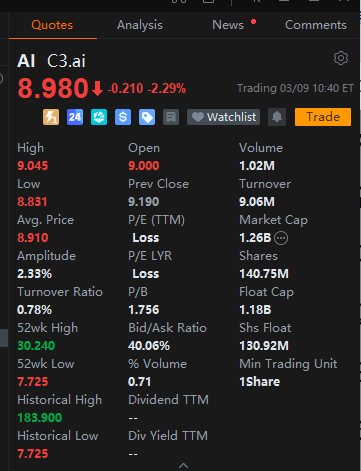Click the Prev Close value 9.190
Image resolution: width=361 pixels, height=471 pixels.
(144, 202)
